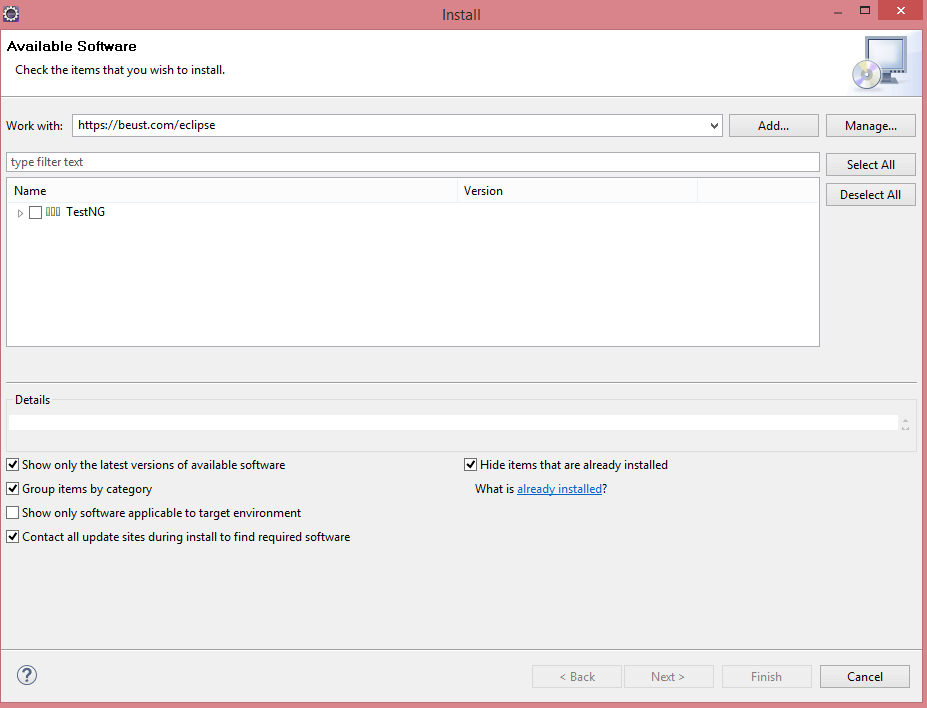Screen dimensions: 927x708
Task: Click the Name column header
Action: pos(232,191)
